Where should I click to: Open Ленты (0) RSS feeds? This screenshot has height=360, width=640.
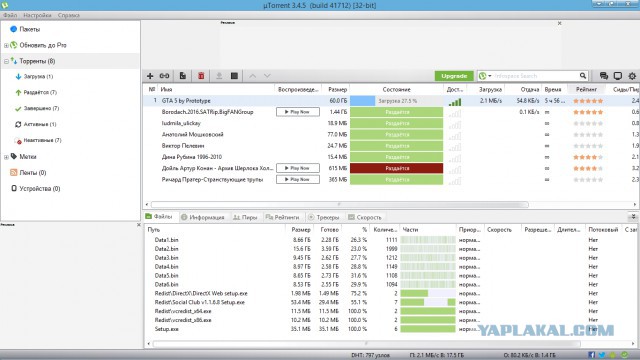tap(33, 173)
